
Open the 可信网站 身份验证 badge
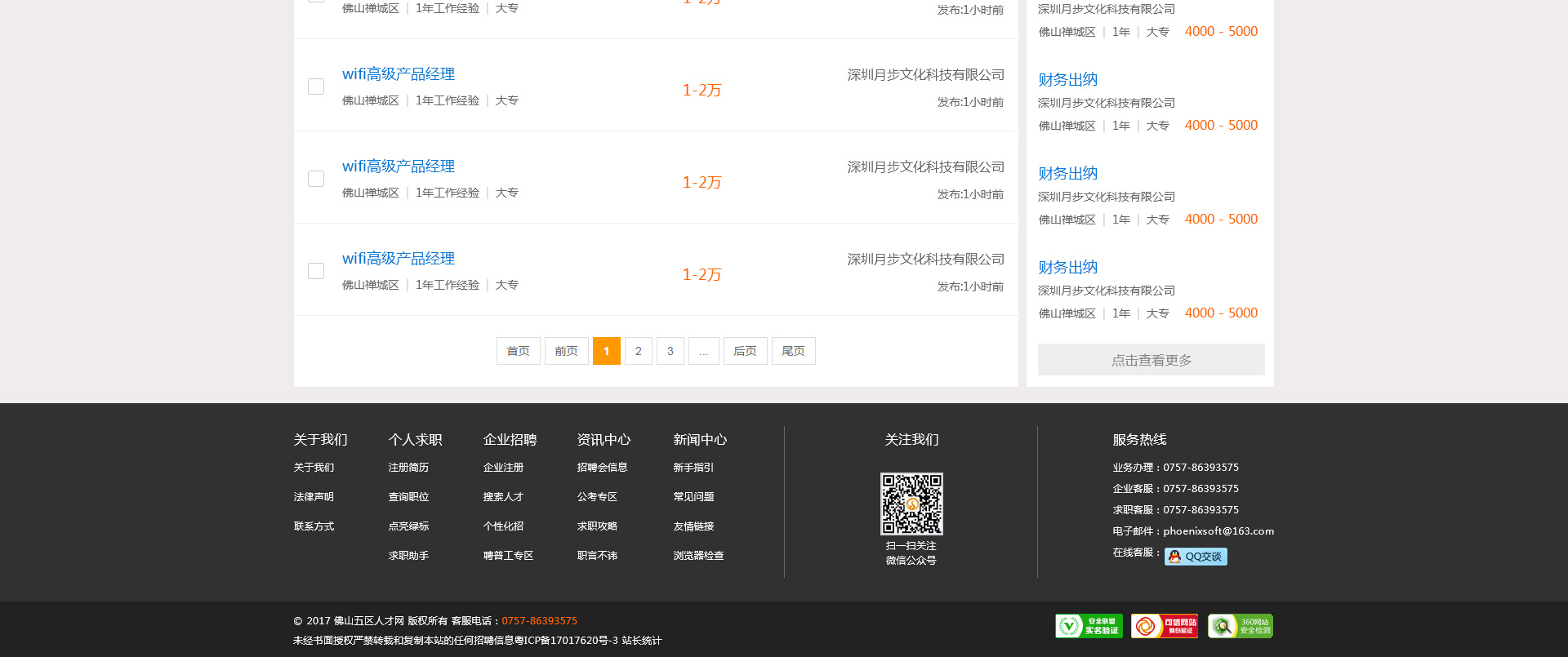coord(1164,626)
